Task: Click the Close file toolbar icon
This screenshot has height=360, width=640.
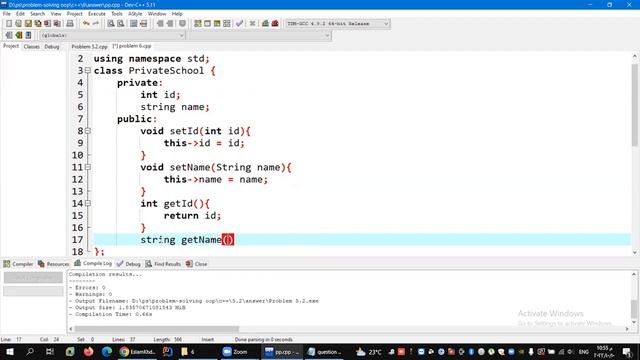Action: (x=48, y=24)
